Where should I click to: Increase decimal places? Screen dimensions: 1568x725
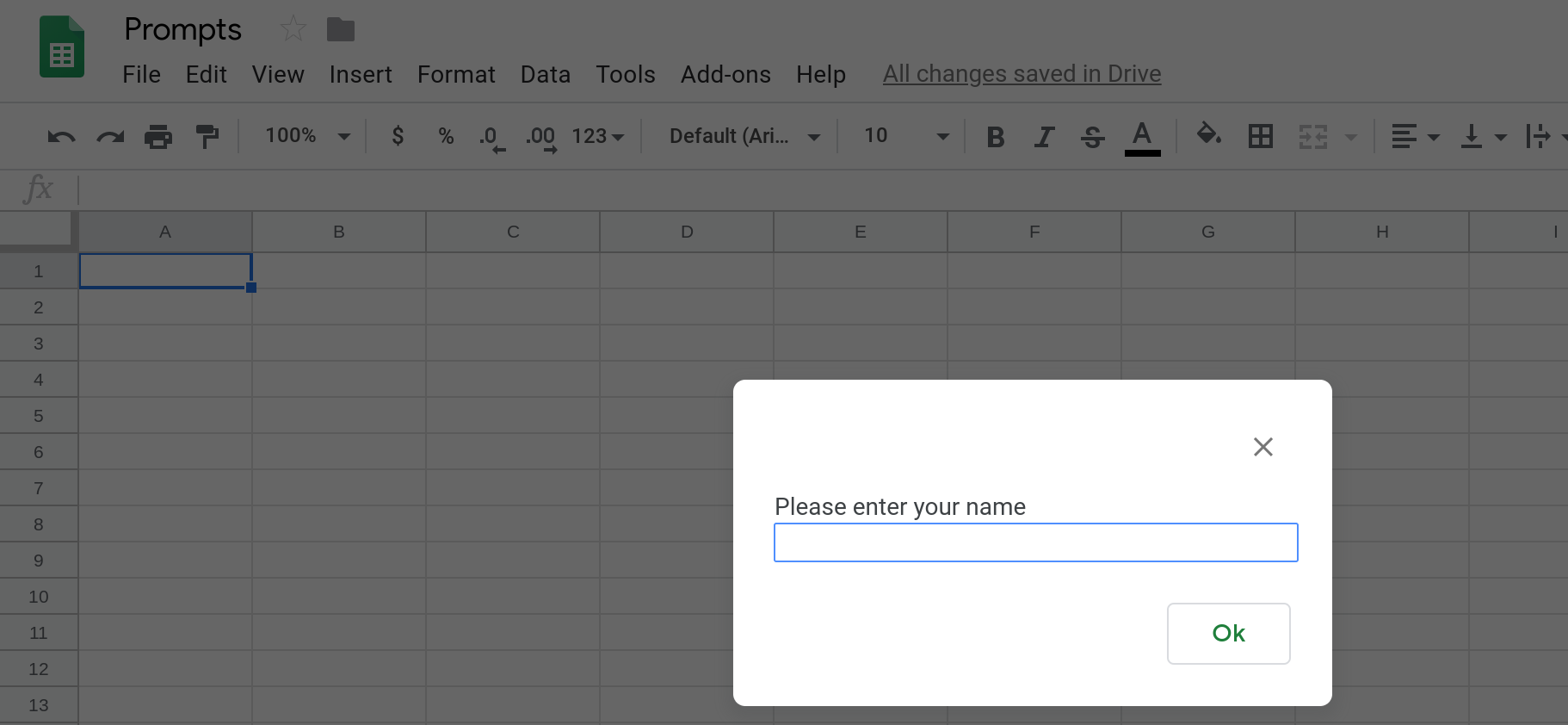(542, 138)
